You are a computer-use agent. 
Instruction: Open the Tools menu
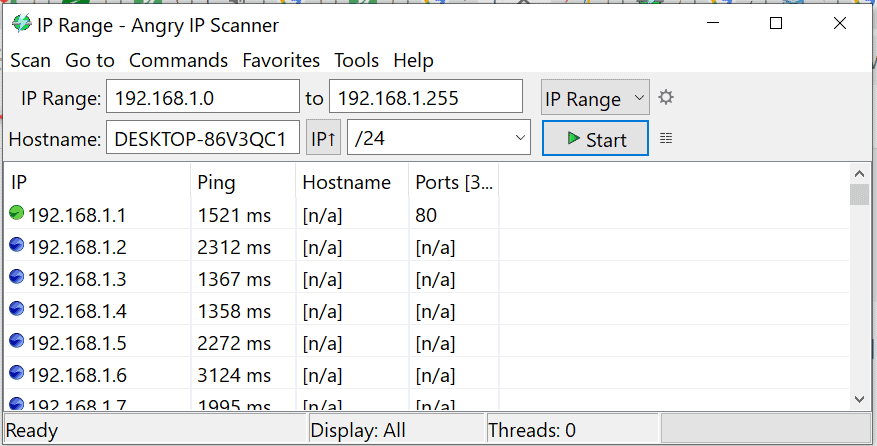point(356,60)
